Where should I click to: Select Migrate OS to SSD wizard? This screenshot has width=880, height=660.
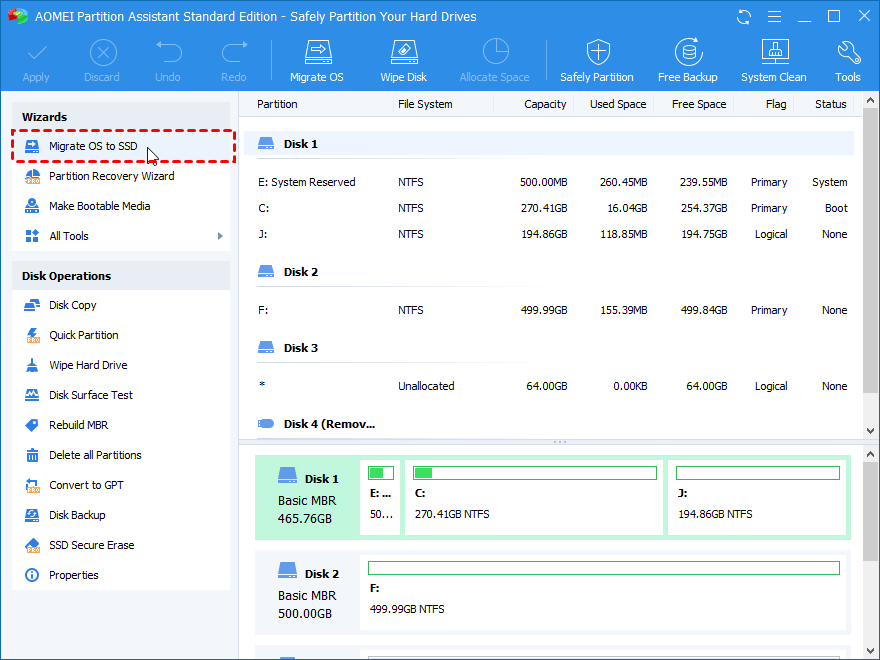(x=93, y=146)
